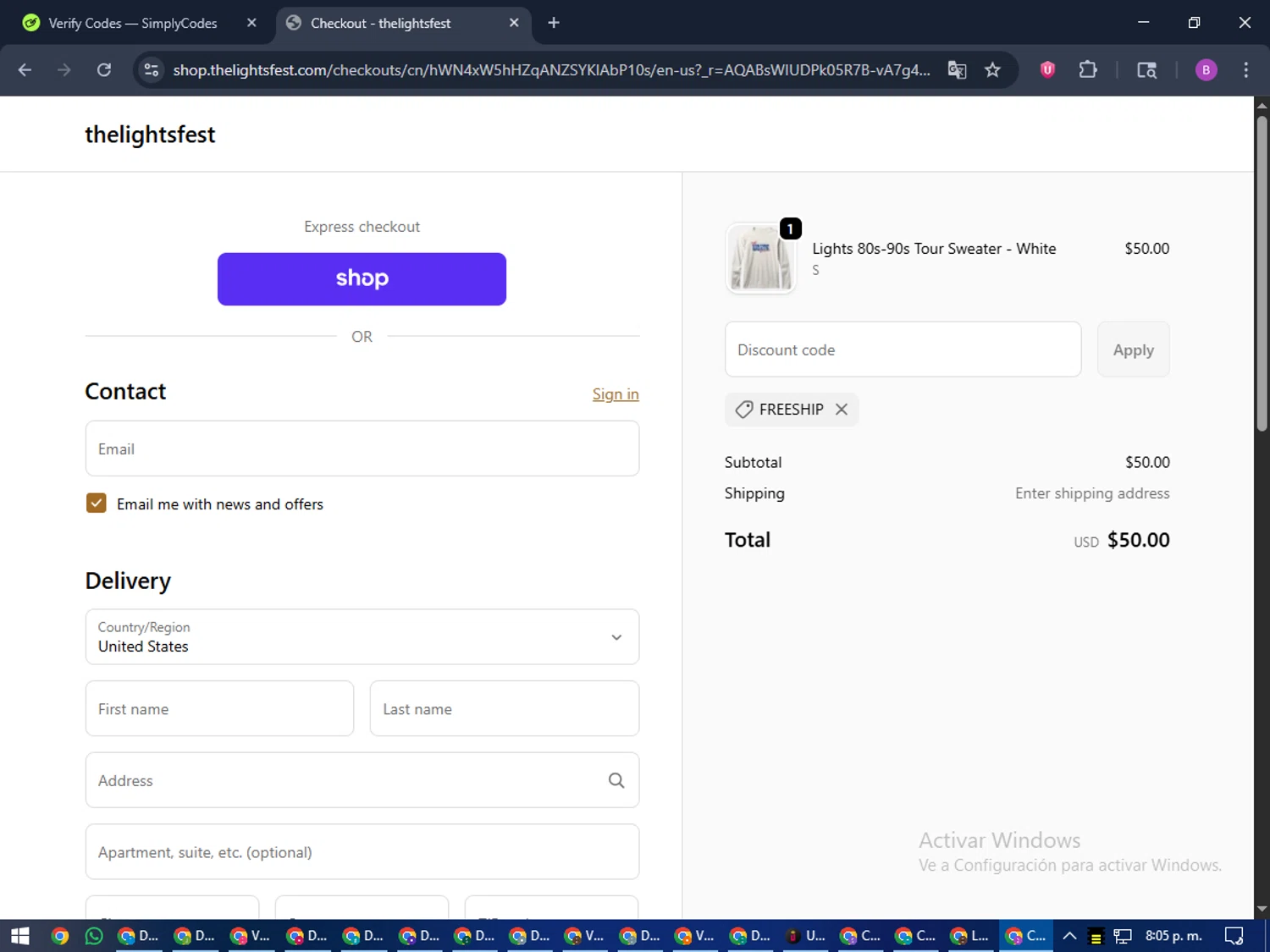Select the Checkout - thelightsfest tab
1270x952 pixels.
click(x=381, y=23)
